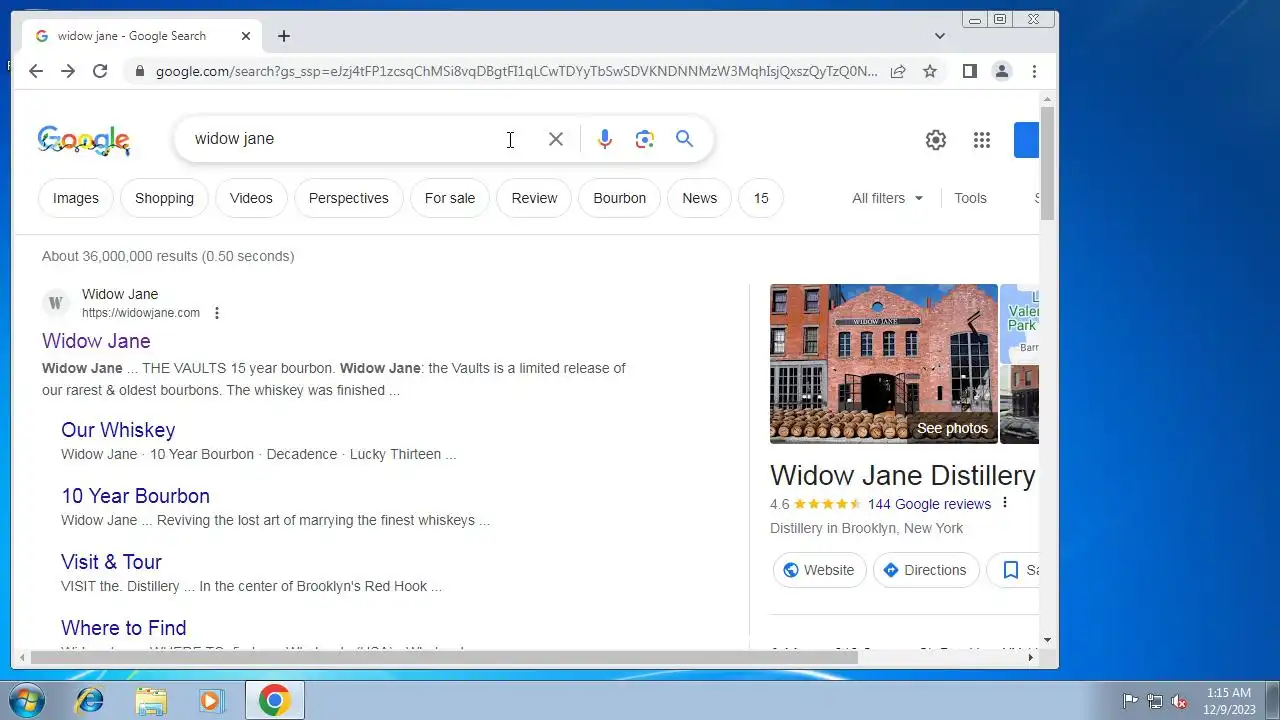Image resolution: width=1280 pixels, height=720 pixels.
Task: Go to the Google homepage via the logo
Action: coord(84,141)
